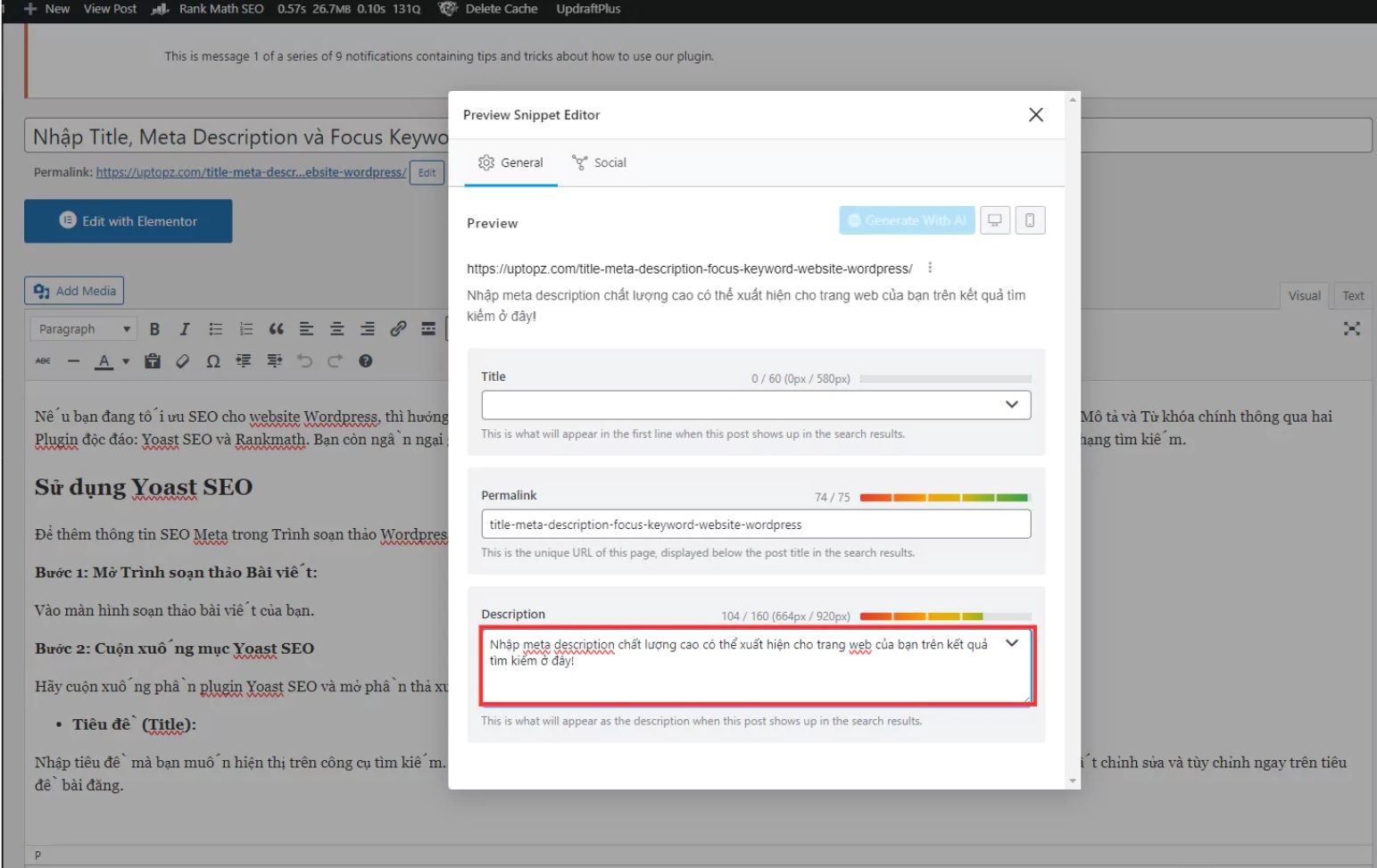
Task: Click the Title length progress bar
Action: pyautogui.click(x=946, y=379)
